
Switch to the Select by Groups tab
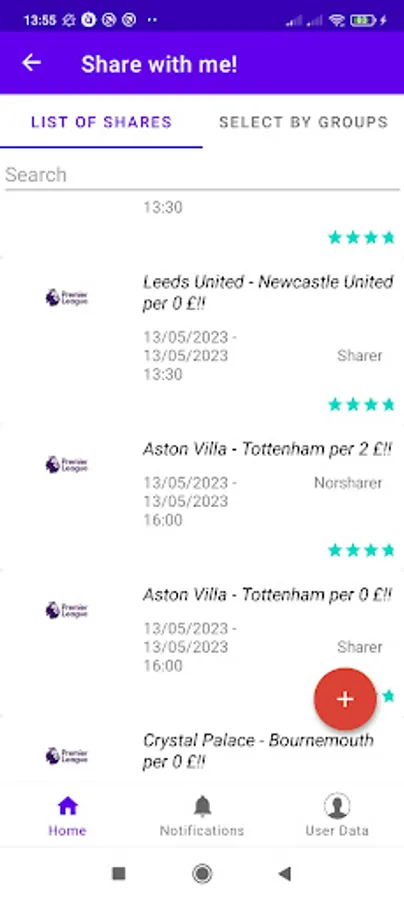303,122
